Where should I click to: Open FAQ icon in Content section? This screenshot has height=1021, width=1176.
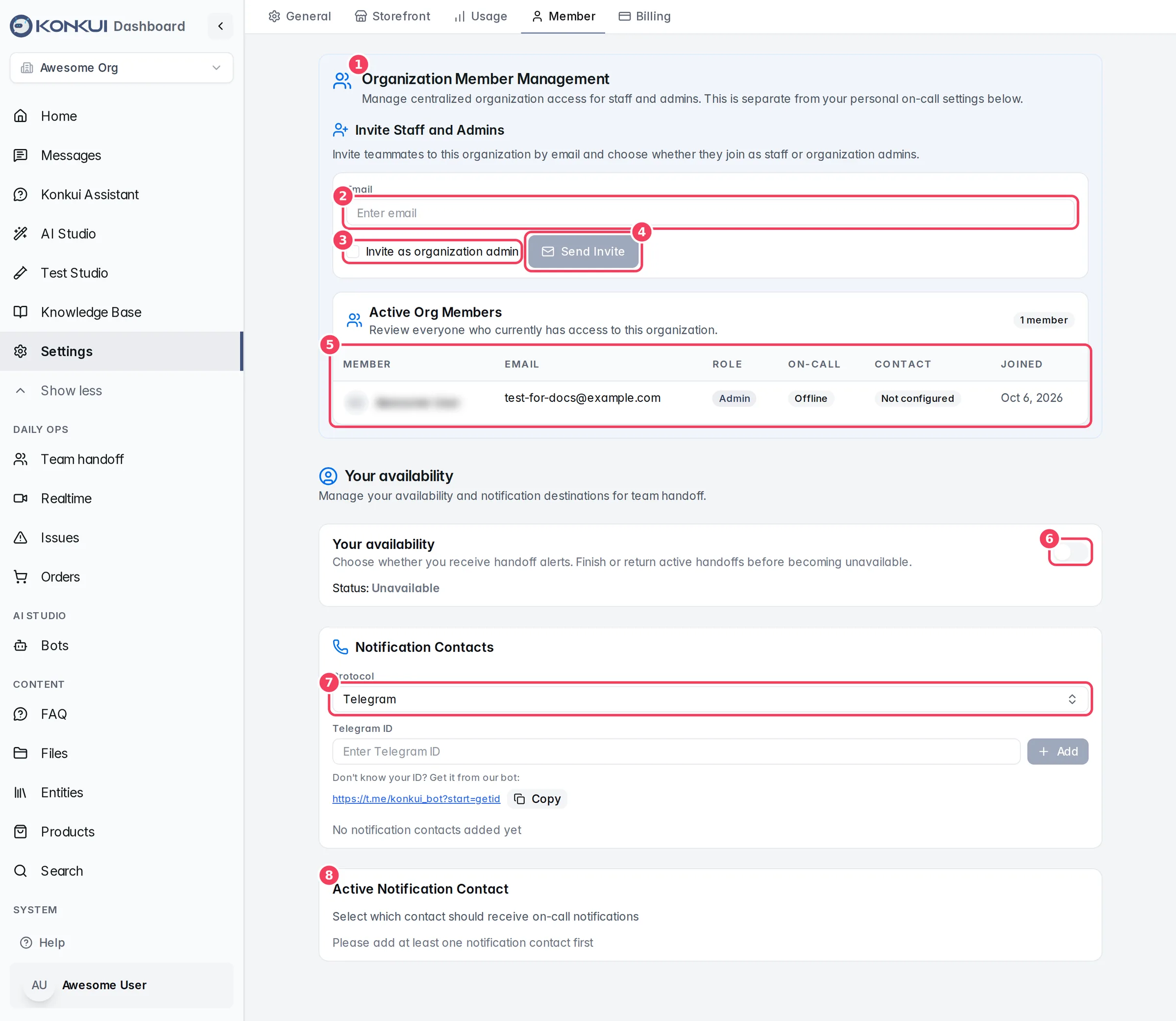coord(21,714)
